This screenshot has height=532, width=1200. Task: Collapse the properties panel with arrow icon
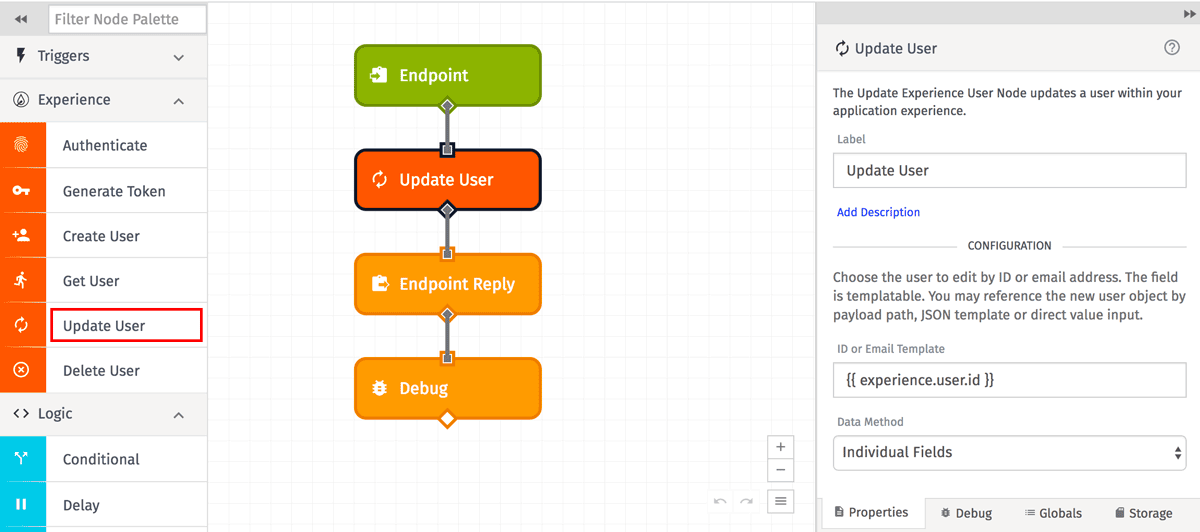[x=1189, y=12]
